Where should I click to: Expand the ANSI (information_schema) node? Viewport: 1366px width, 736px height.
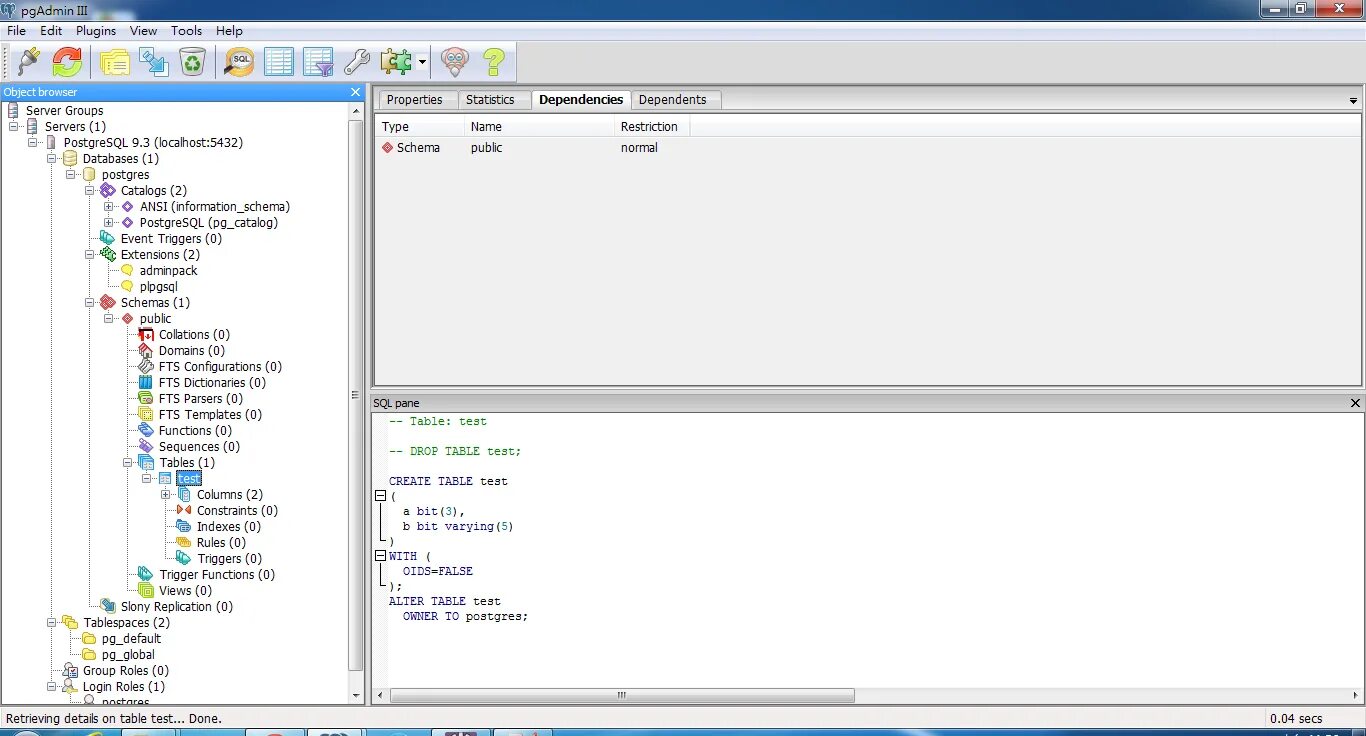coord(109,207)
